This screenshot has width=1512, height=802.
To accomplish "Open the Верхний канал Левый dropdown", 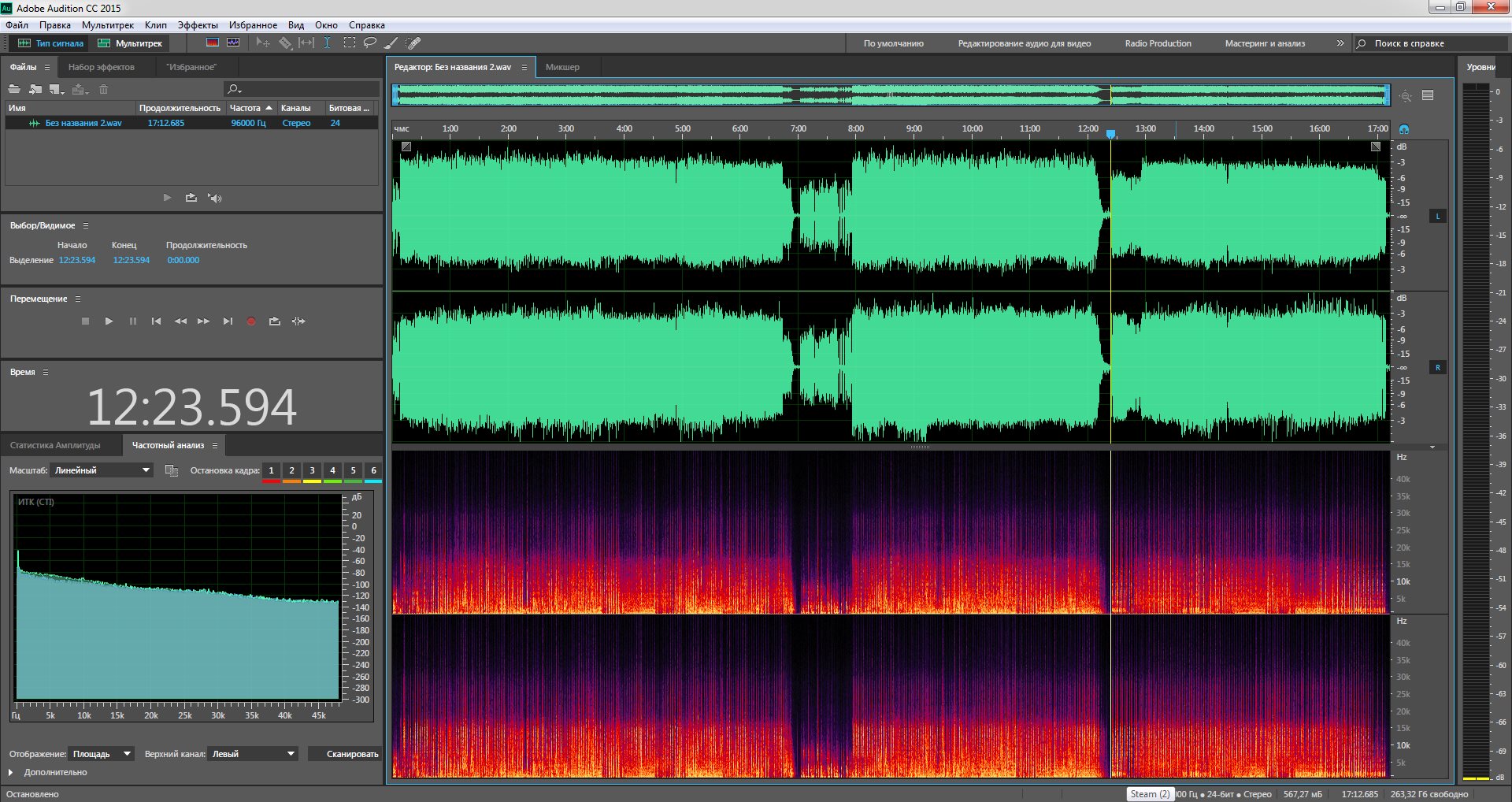I will (x=253, y=754).
